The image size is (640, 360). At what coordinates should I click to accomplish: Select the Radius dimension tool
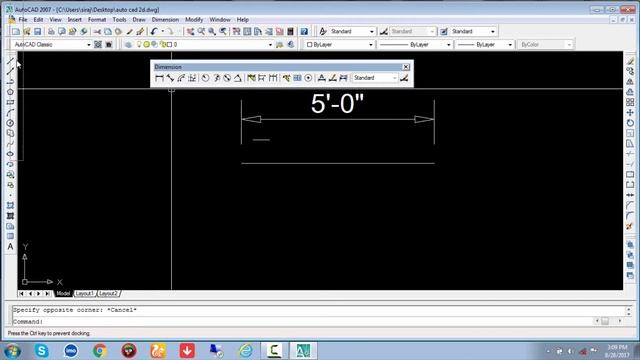click(x=205, y=78)
